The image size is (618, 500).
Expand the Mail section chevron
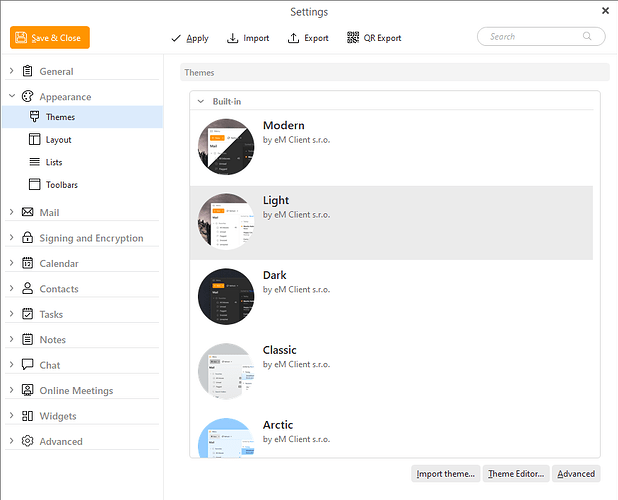pos(11,212)
